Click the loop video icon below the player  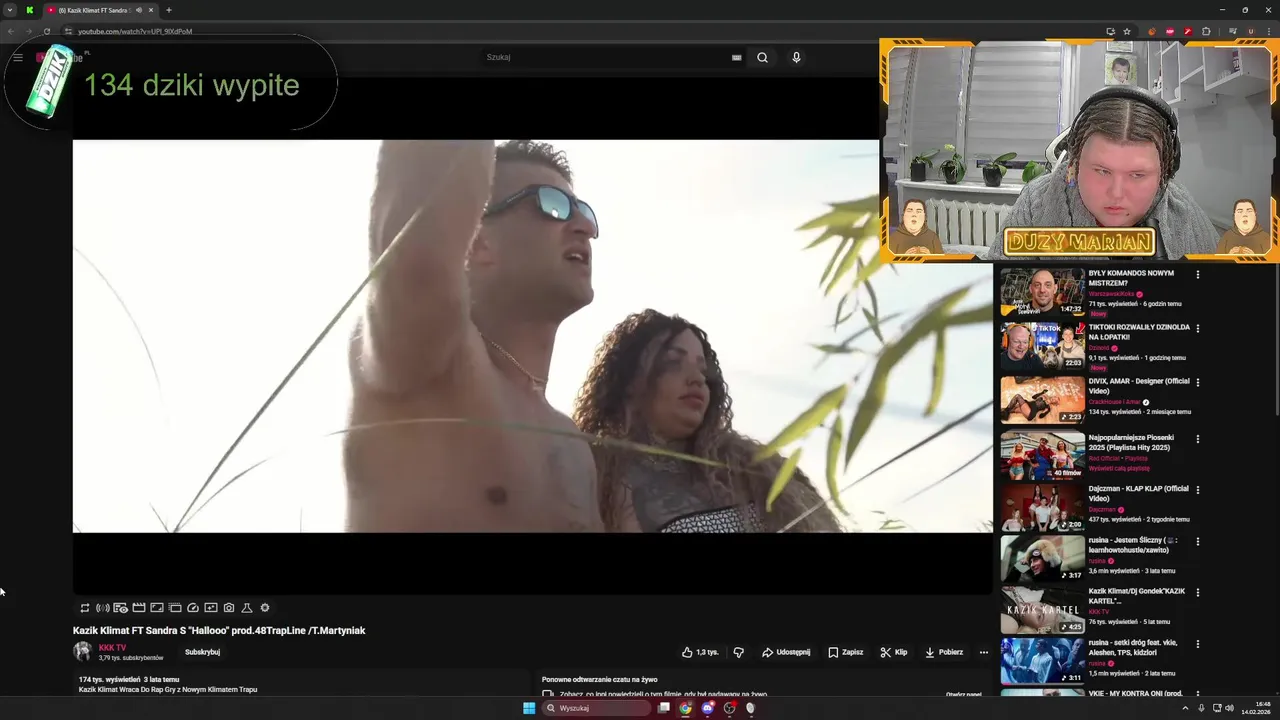click(x=85, y=608)
